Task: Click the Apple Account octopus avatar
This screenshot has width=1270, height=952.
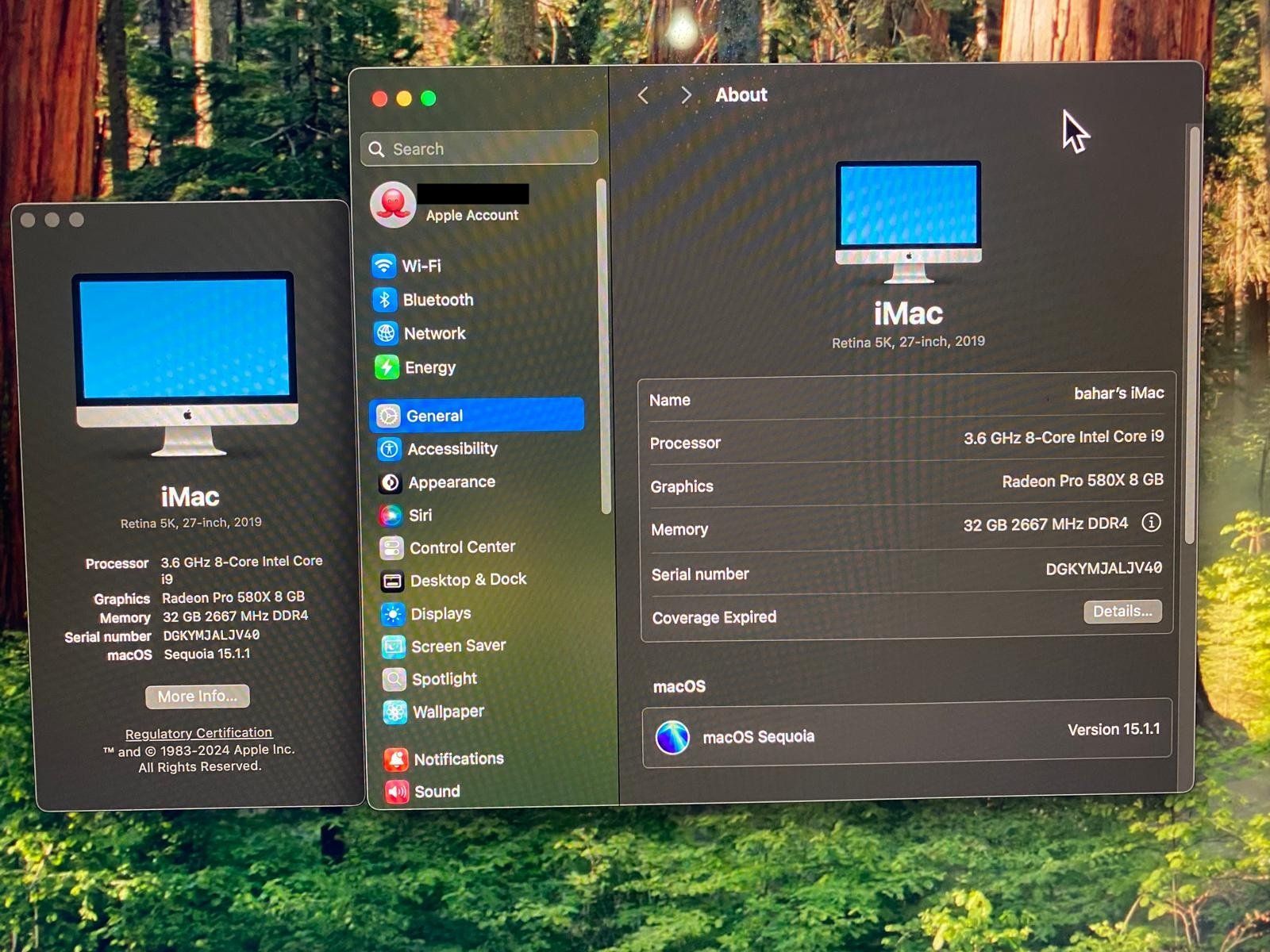Action: [392, 204]
